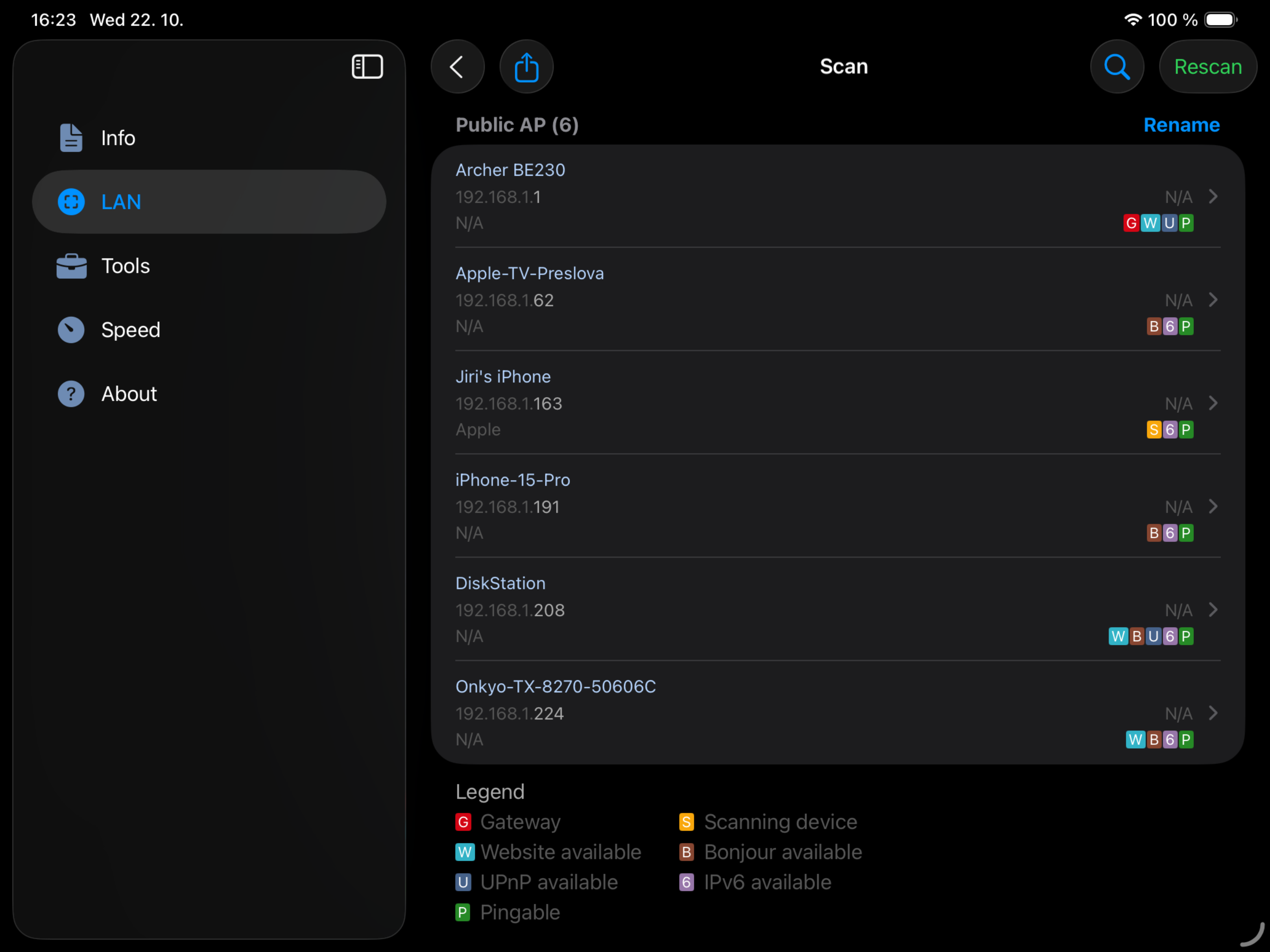Click the Website badge on Onkyo-TX-8270-50606C
1270x952 pixels.
pyautogui.click(x=1135, y=739)
